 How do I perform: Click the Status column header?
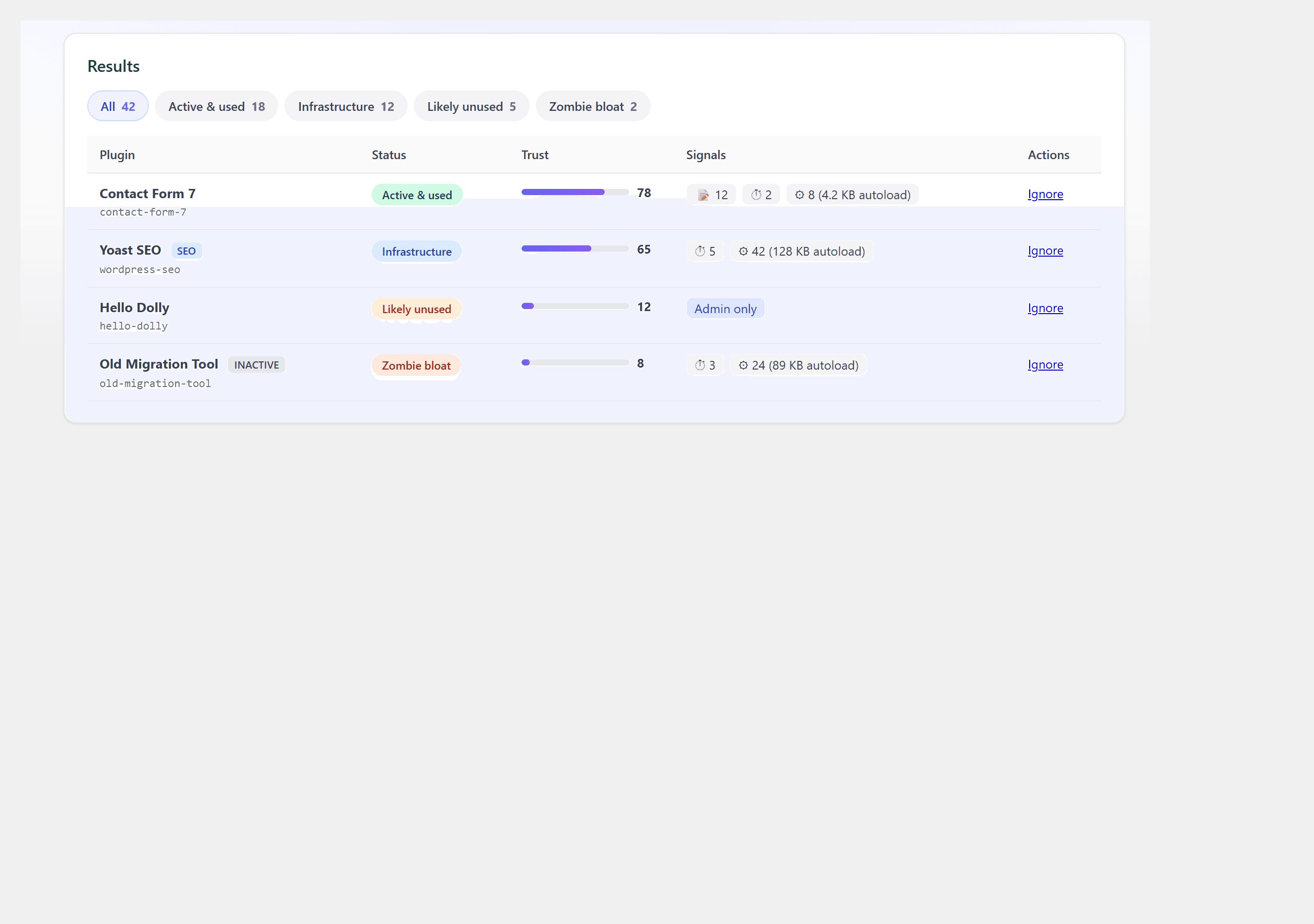click(x=389, y=155)
